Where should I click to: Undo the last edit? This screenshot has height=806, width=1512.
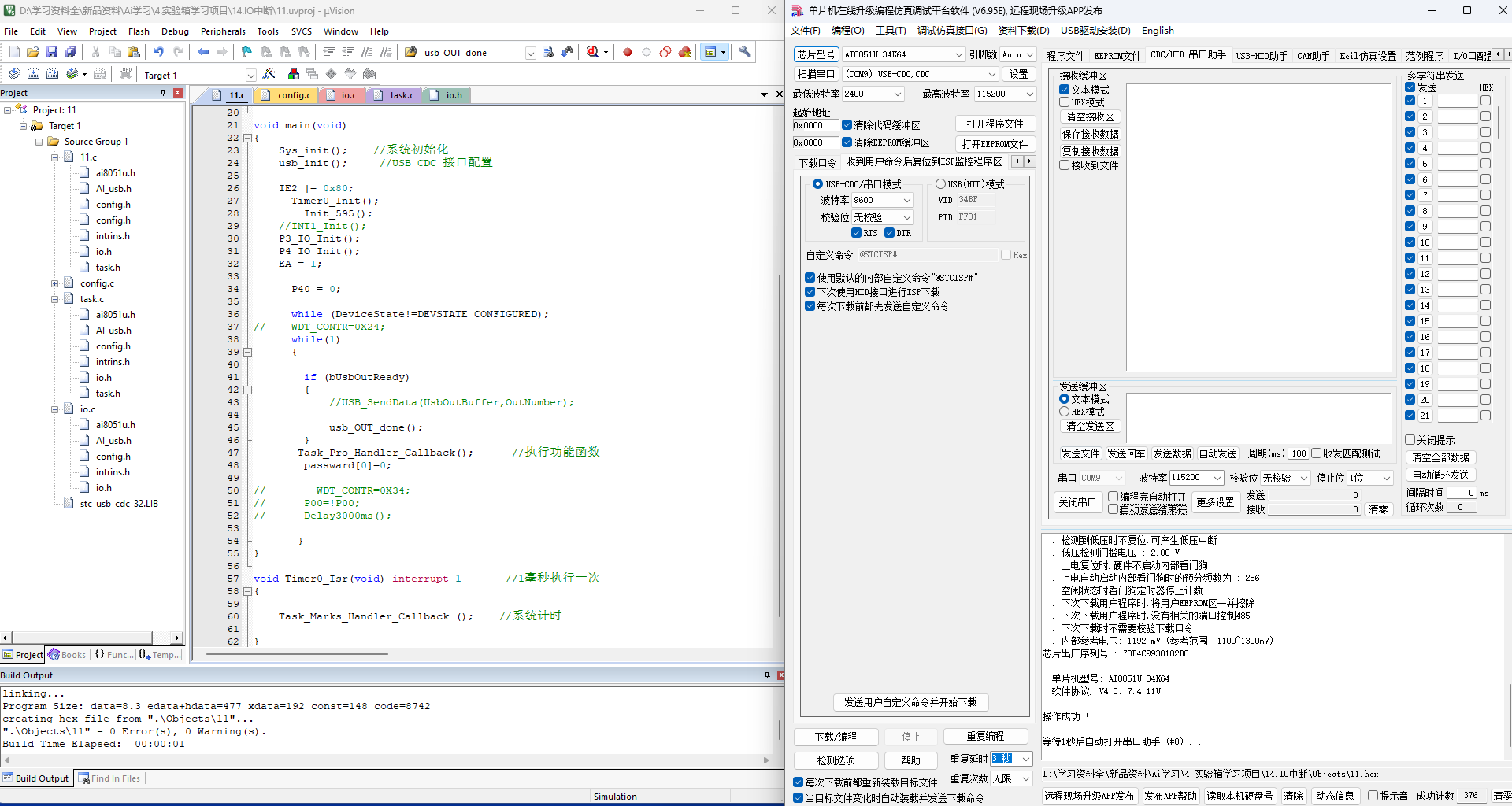(x=159, y=52)
